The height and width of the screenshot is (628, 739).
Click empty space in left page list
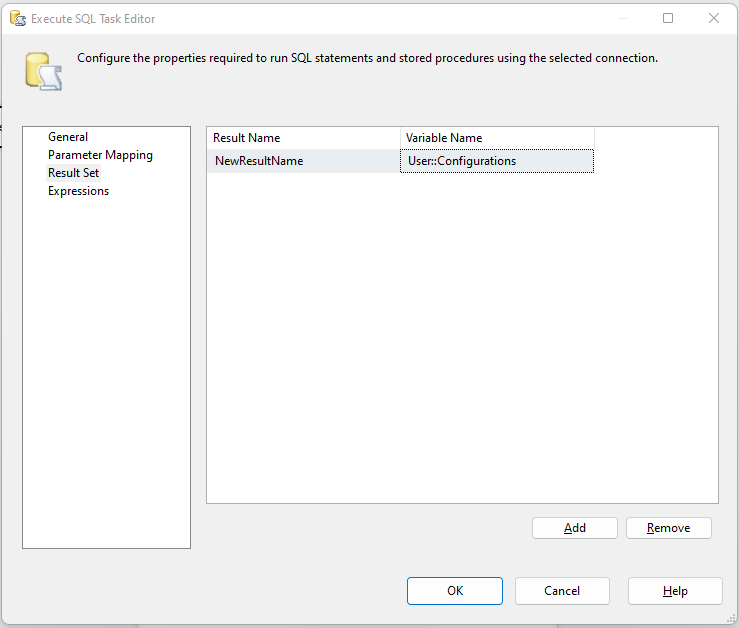(x=106, y=380)
